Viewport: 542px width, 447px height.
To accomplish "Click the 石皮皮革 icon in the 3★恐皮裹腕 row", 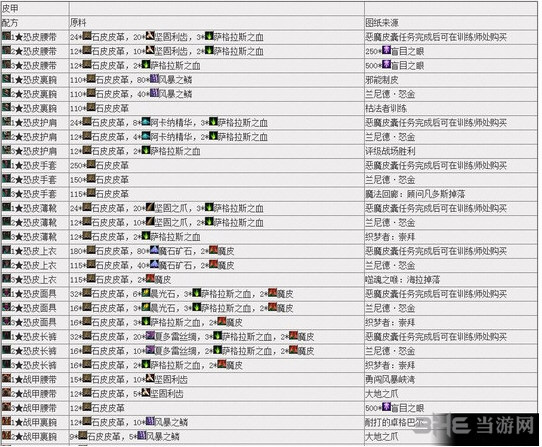I will [x=91, y=108].
